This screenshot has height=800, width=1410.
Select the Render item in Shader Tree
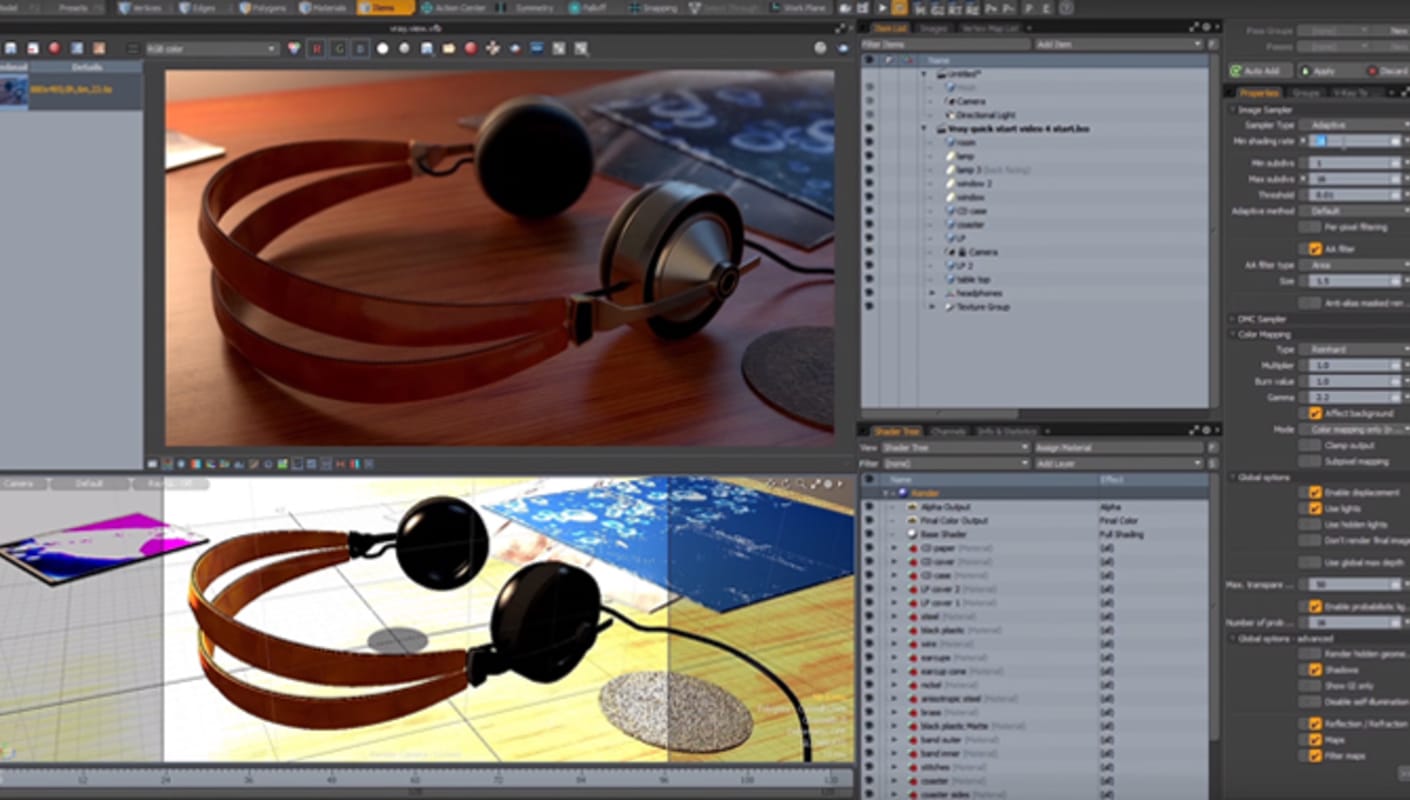click(x=925, y=493)
